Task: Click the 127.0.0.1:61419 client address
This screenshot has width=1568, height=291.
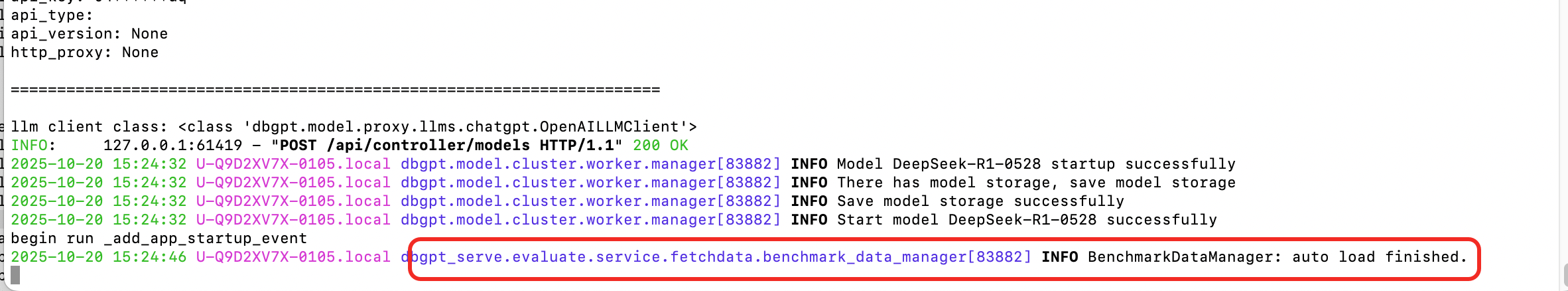Action: tap(172, 145)
